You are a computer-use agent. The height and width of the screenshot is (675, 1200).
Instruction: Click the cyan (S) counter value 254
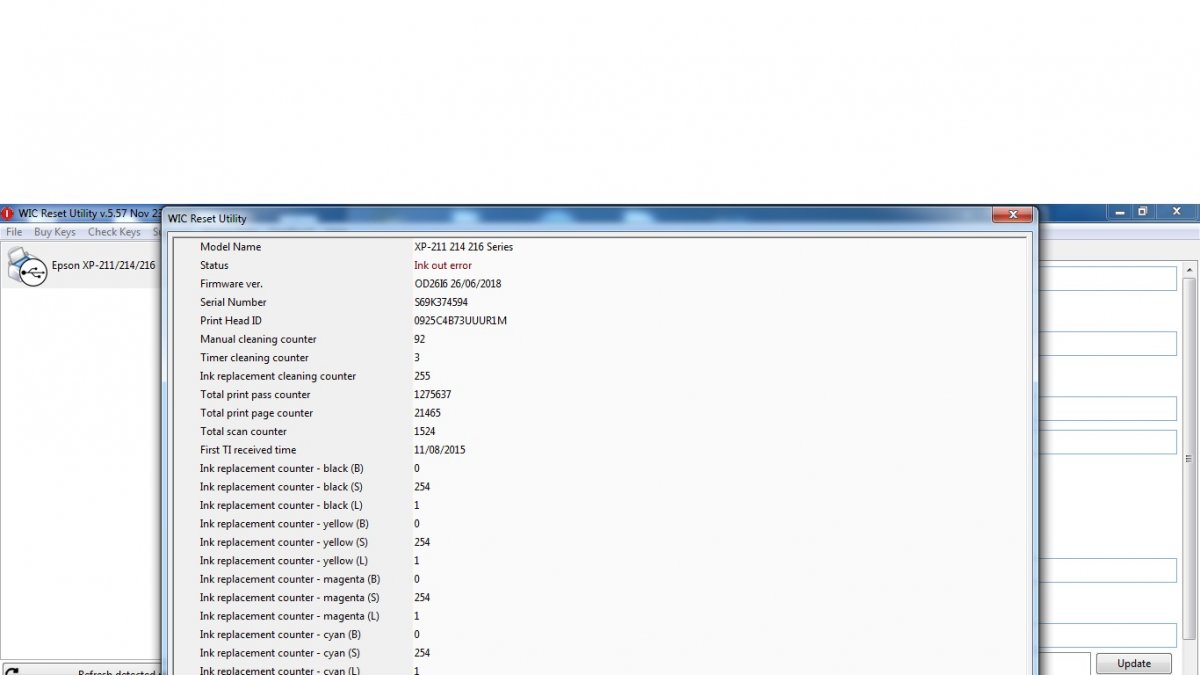click(423, 654)
